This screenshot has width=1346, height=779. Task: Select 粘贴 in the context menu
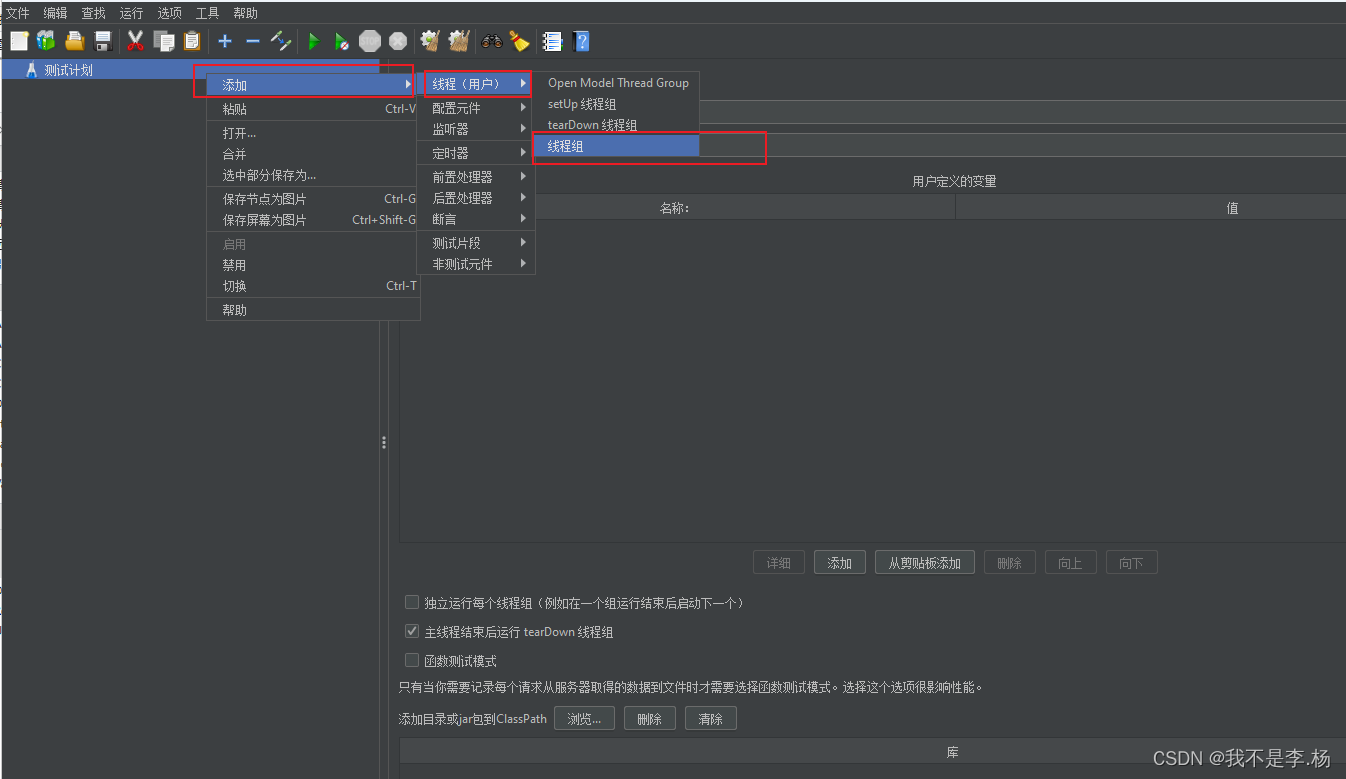pos(313,109)
